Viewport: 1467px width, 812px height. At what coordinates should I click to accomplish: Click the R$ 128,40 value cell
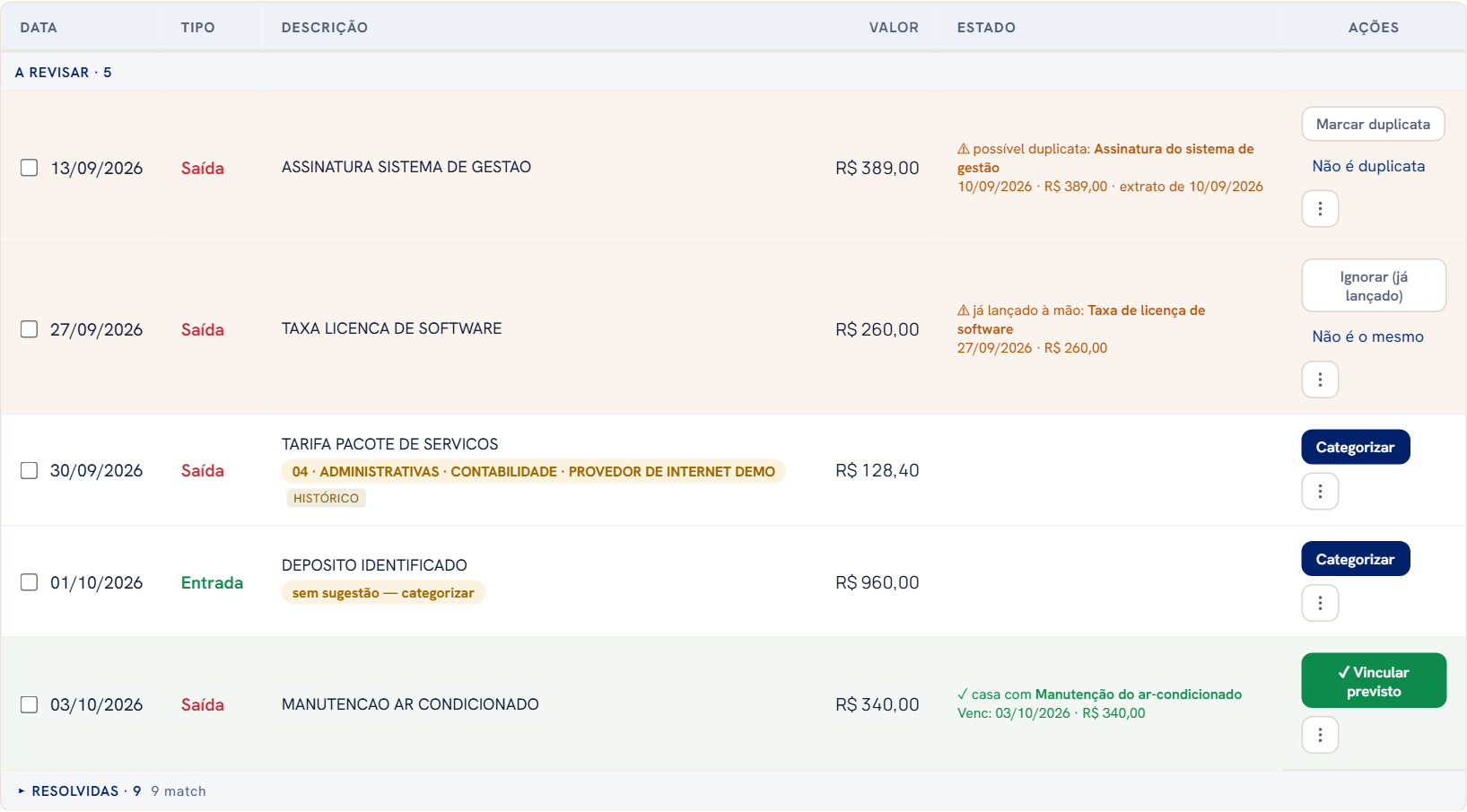pos(878,470)
